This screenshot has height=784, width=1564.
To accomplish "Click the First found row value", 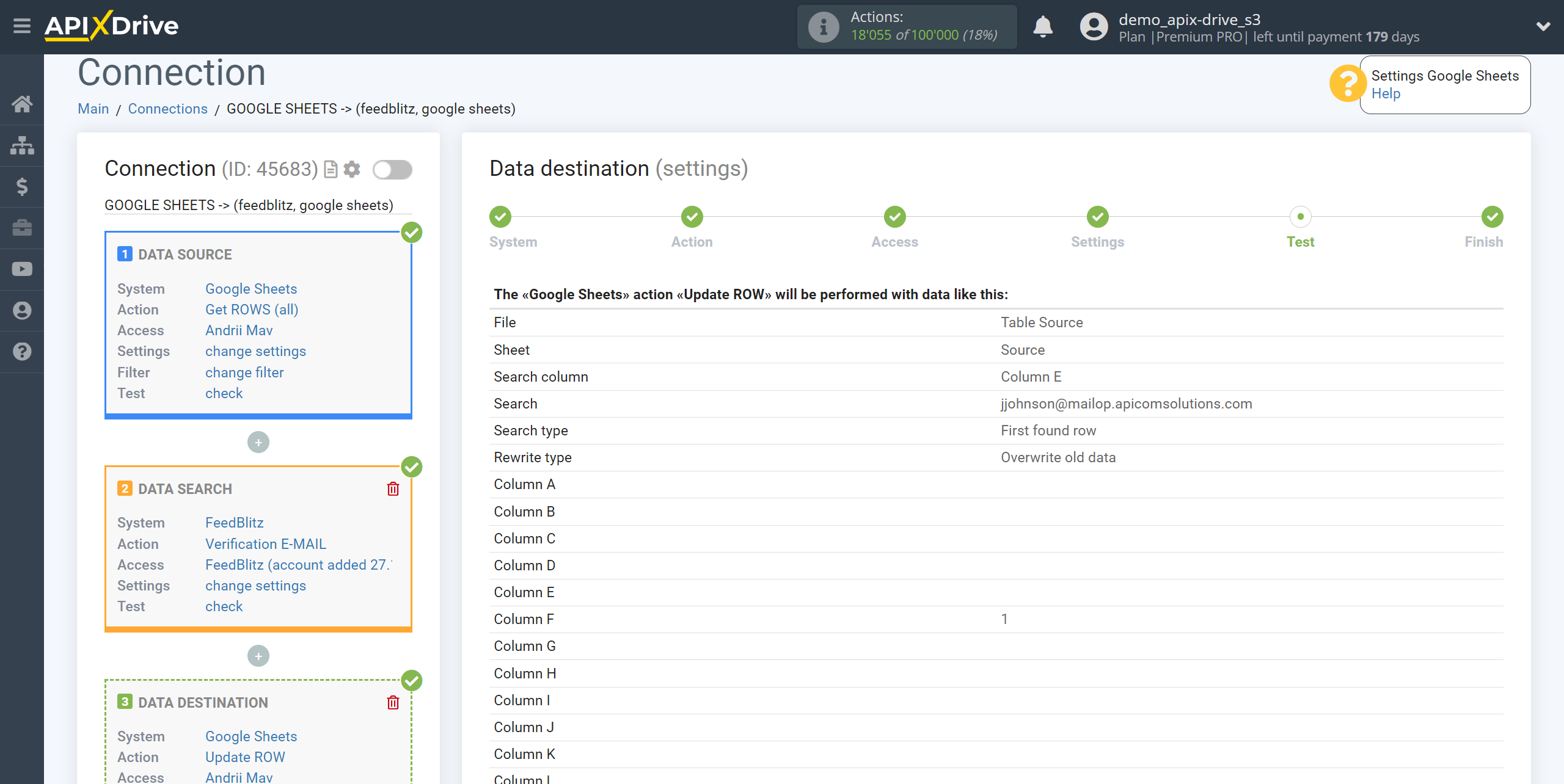I will (1048, 430).
